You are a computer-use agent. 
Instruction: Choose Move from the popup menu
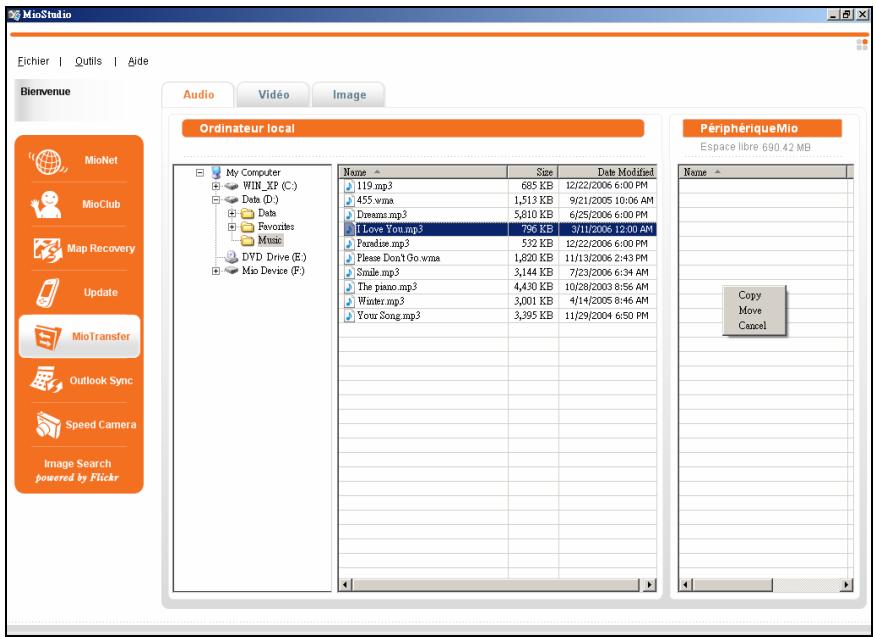pyautogui.click(x=750, y=310)
